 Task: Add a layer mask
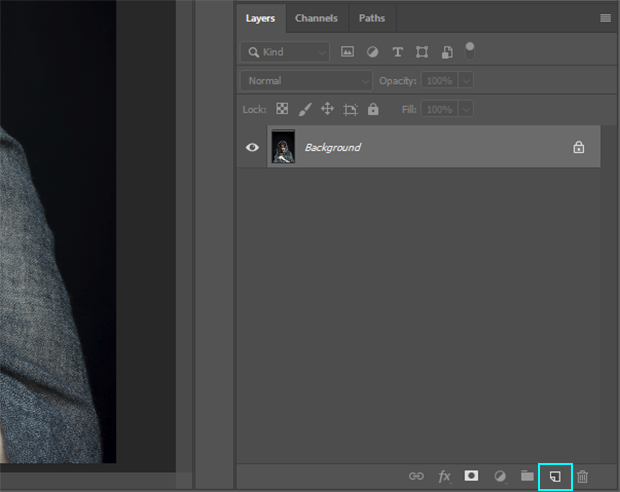tap(471, 476)
